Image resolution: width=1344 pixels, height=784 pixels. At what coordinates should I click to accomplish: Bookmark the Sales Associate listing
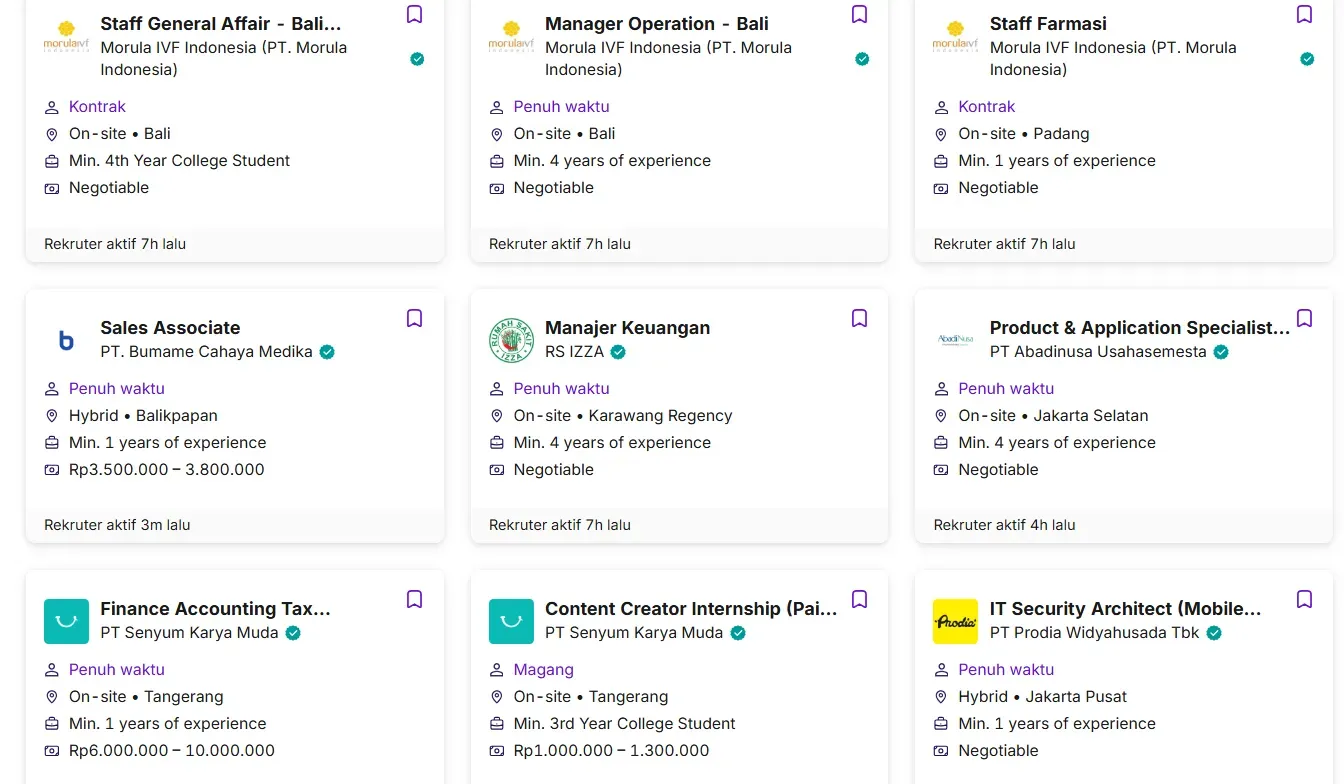click(x=414, y=318)
